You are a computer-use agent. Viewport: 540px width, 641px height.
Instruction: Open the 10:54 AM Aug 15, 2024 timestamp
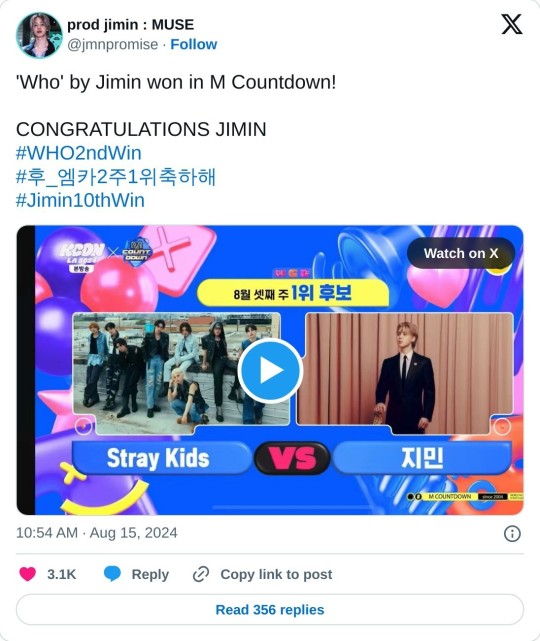[96, 533]
